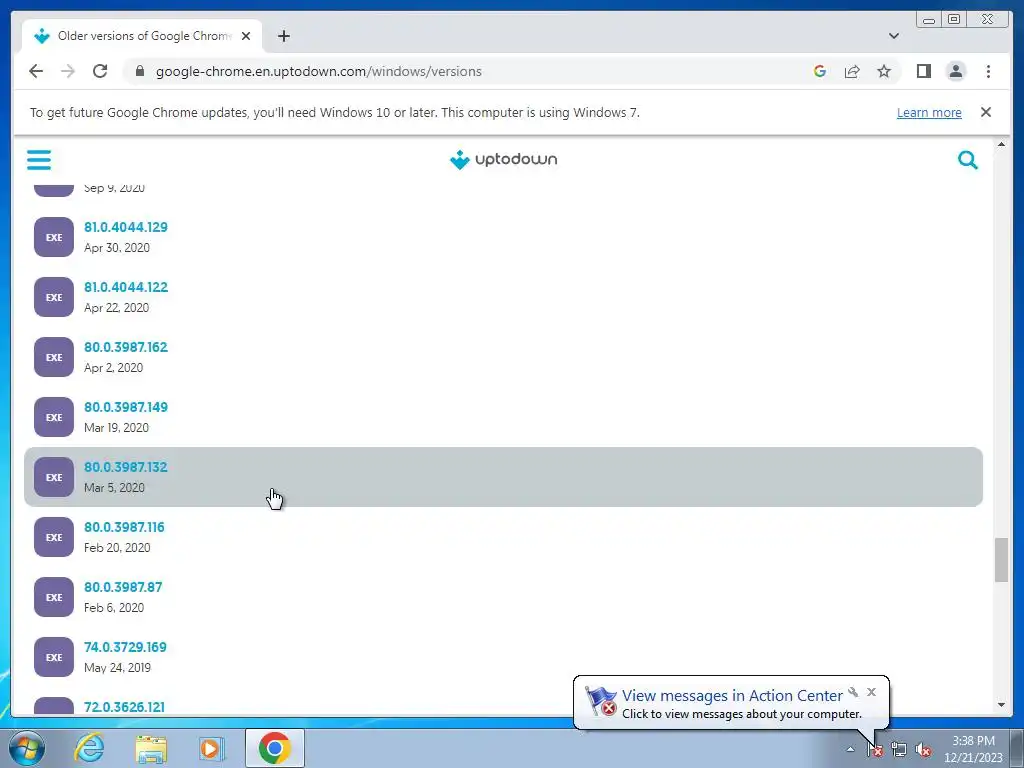Open version 81.0.4044.122

click(x=125, y=287)
